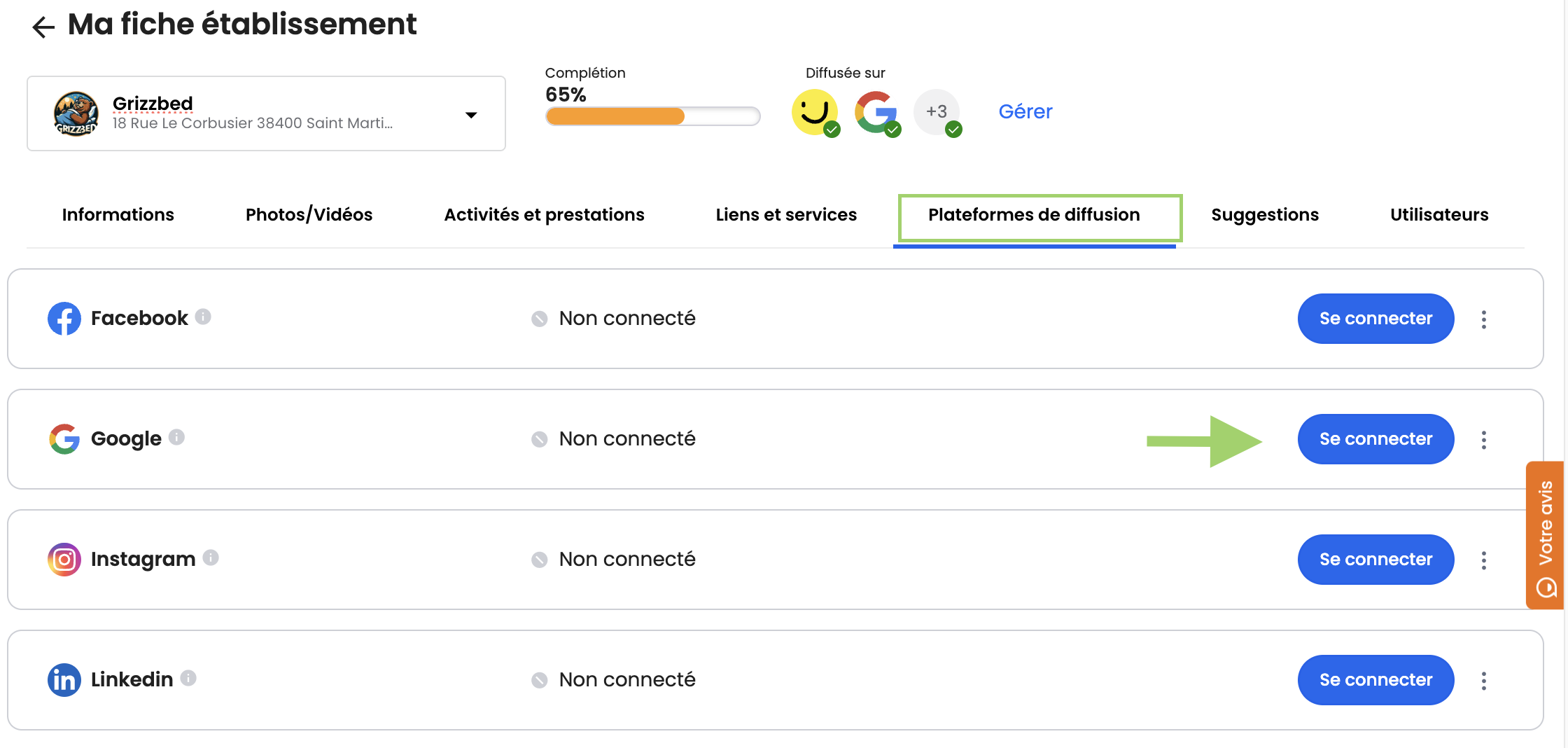Screen dimensions: 1568x748
Task: Open Linkedin row three-dot menu
Action: (1483, 681)
